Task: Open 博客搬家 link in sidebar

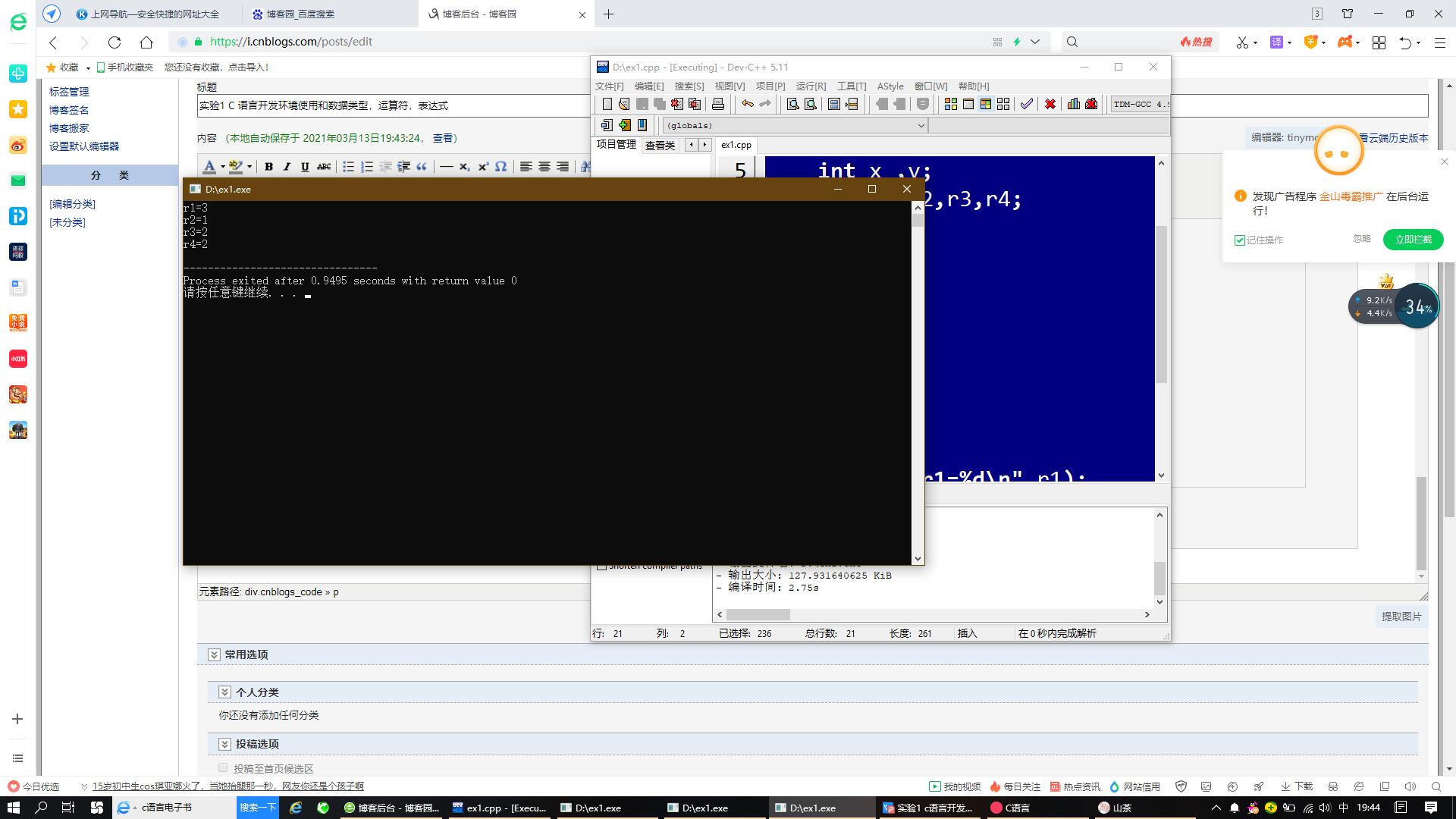Action: tap(69, 128)
